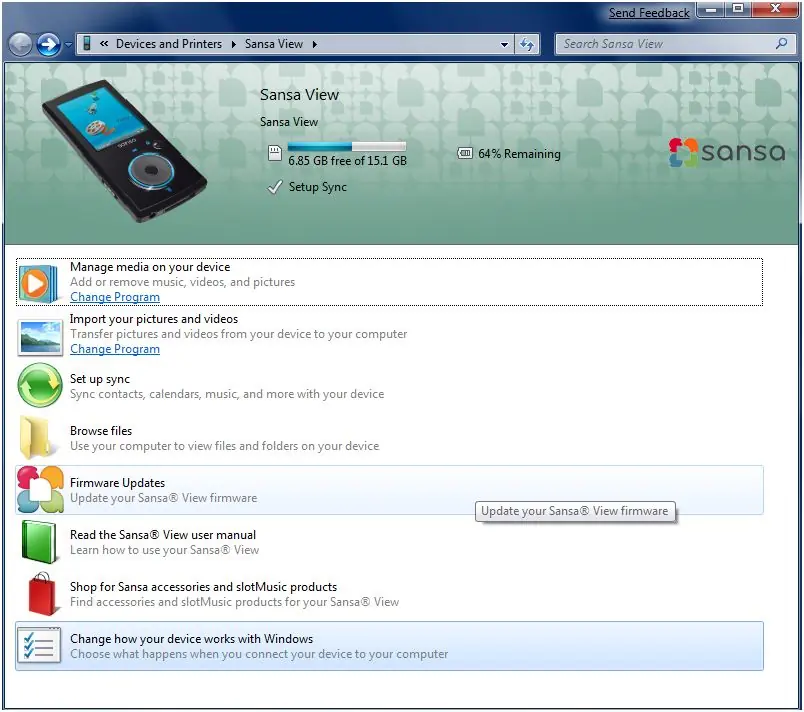
Task: Click the 6.85 GB free of 15.1 GB text
Action: coord(347,160)
